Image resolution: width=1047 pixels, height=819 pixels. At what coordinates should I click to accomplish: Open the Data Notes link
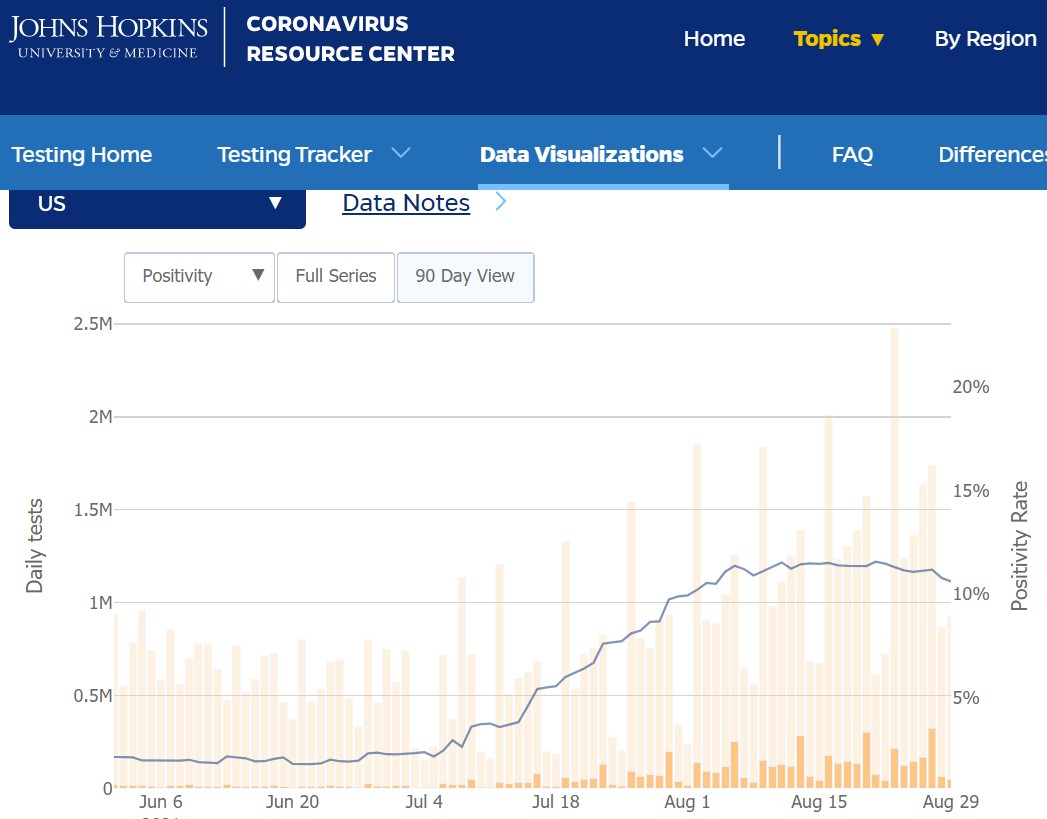[x=406, y=203]
